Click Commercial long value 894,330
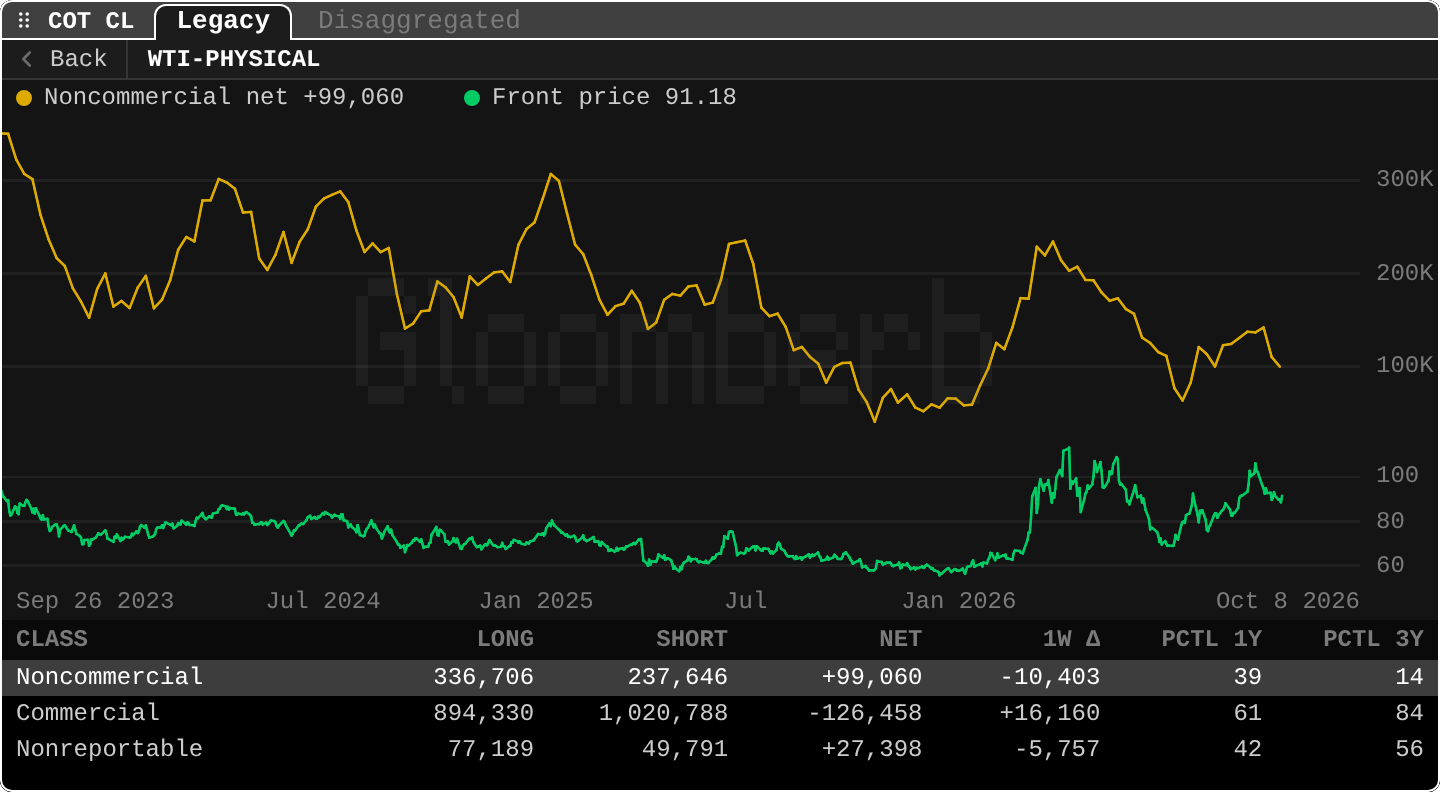The height and width of the screenshot is (792, 1440). click(484, 713)
